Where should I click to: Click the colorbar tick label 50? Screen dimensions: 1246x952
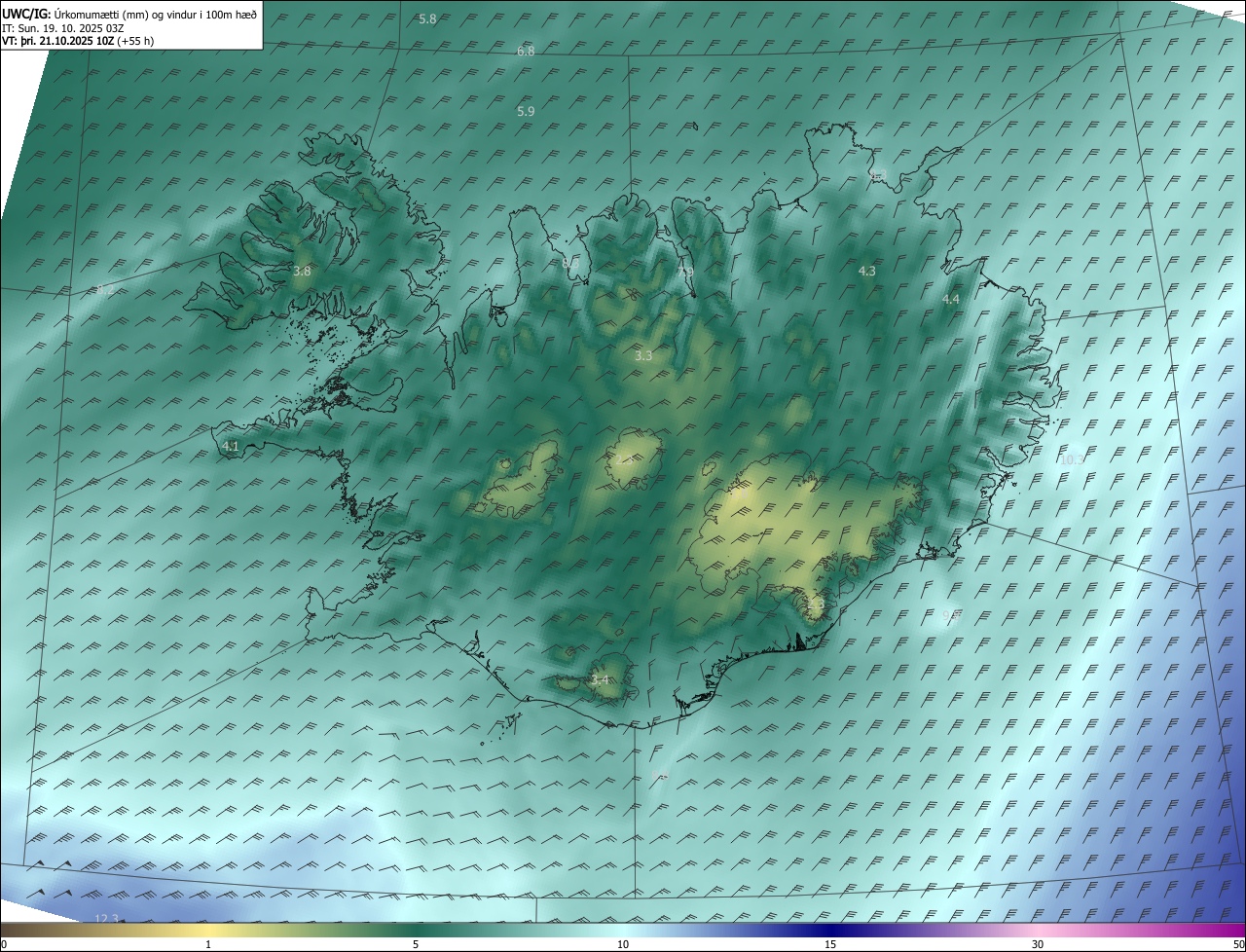[x=1238, y=944]
